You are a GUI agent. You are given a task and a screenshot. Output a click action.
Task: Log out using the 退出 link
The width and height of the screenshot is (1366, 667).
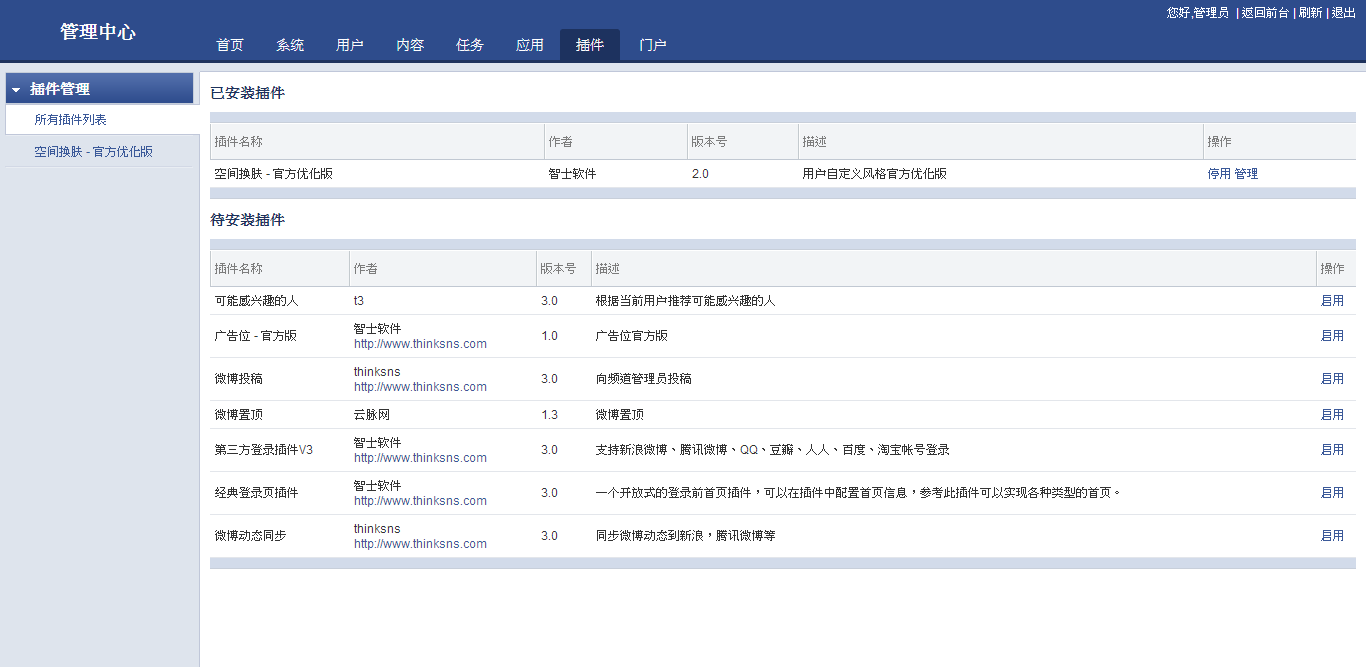tap(1344, 13)
